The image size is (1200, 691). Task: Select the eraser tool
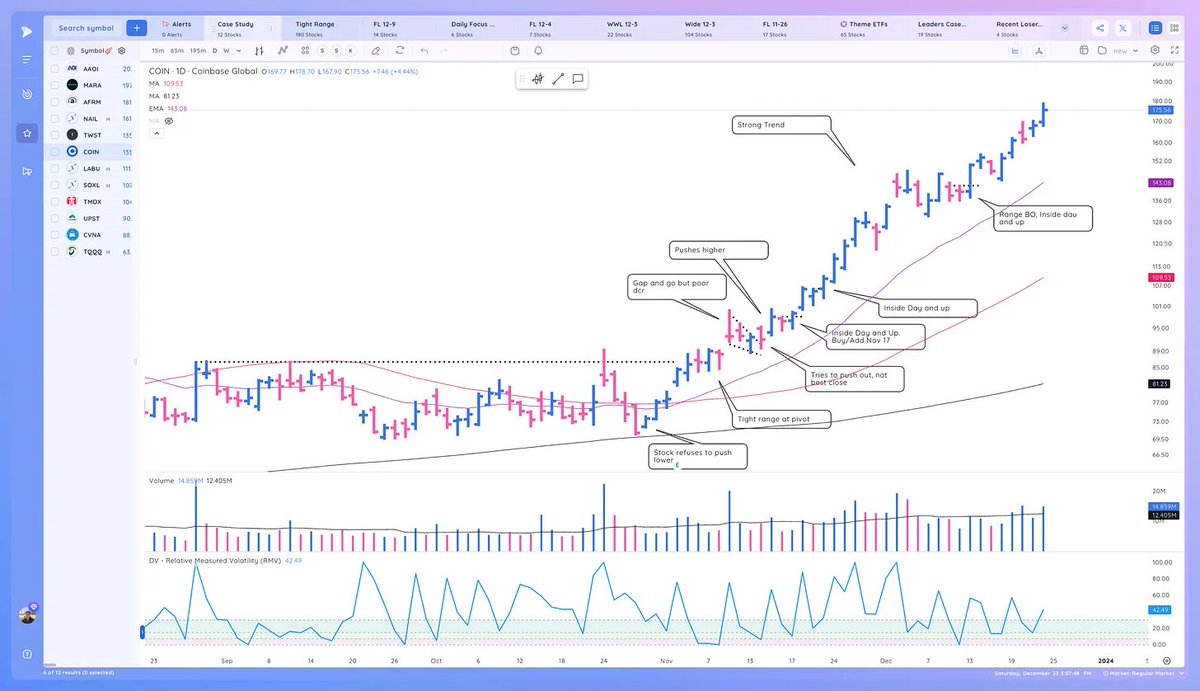coord(375,50)
